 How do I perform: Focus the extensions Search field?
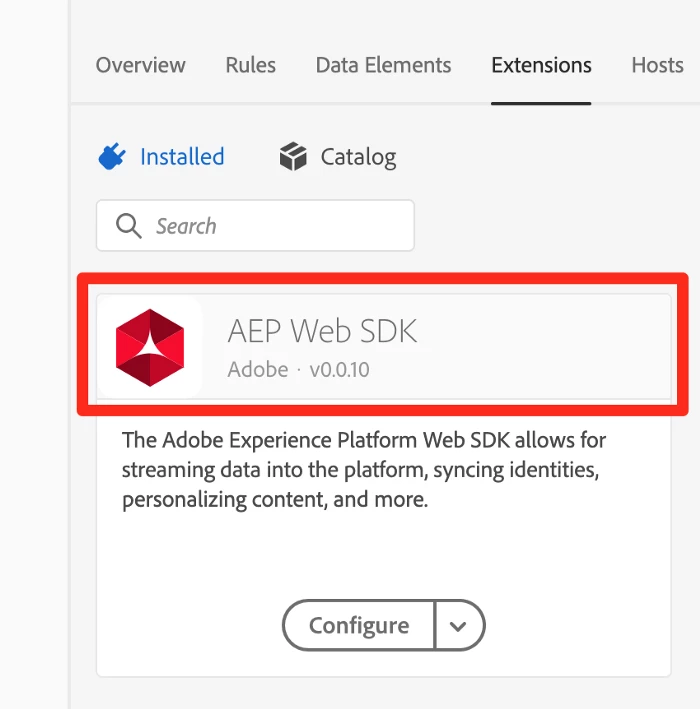click(x=255, y=226)
